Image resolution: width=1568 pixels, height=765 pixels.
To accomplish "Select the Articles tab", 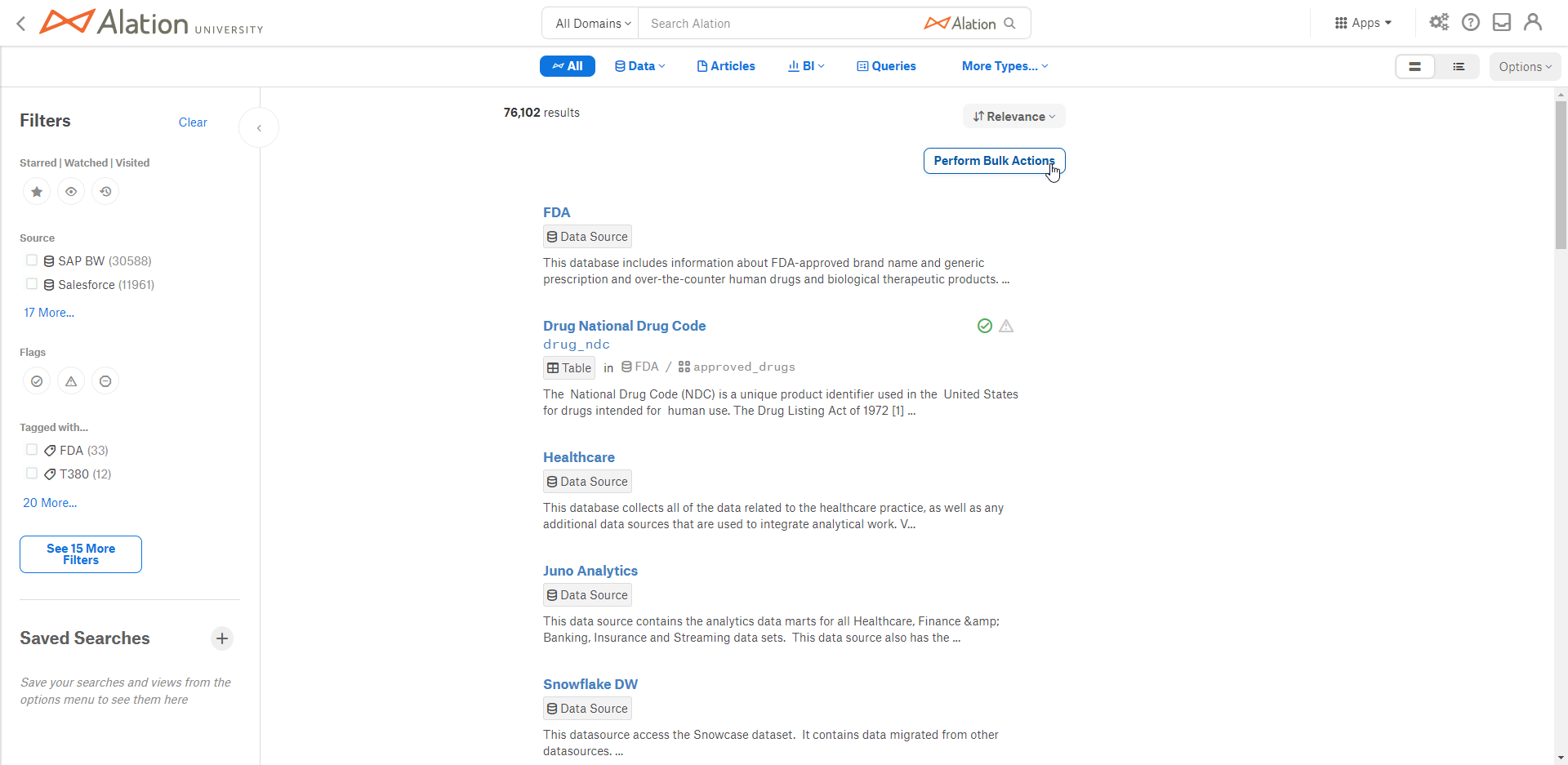I will pos(726,66).
